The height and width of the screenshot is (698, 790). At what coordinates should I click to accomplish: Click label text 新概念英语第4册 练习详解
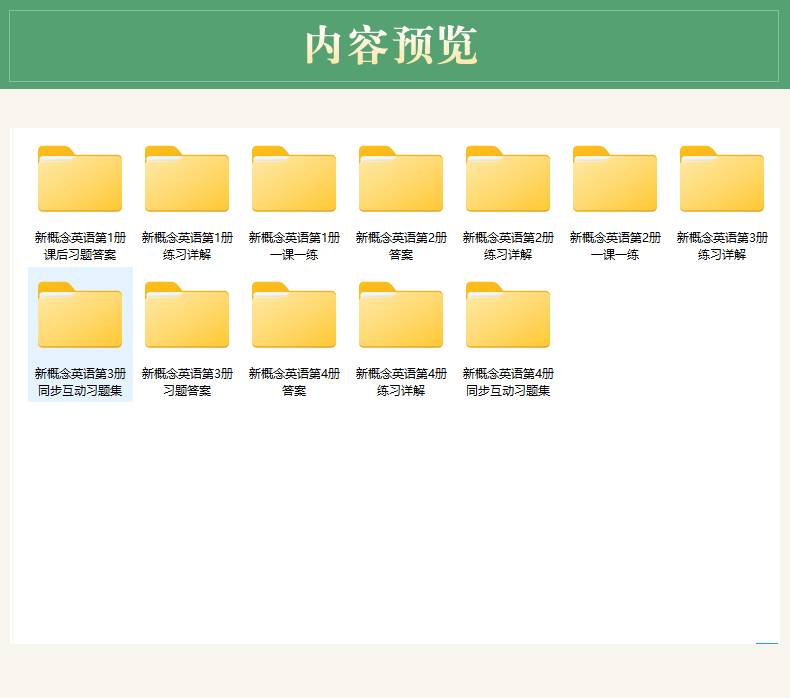pyautogui.click(x=401, y=382)
